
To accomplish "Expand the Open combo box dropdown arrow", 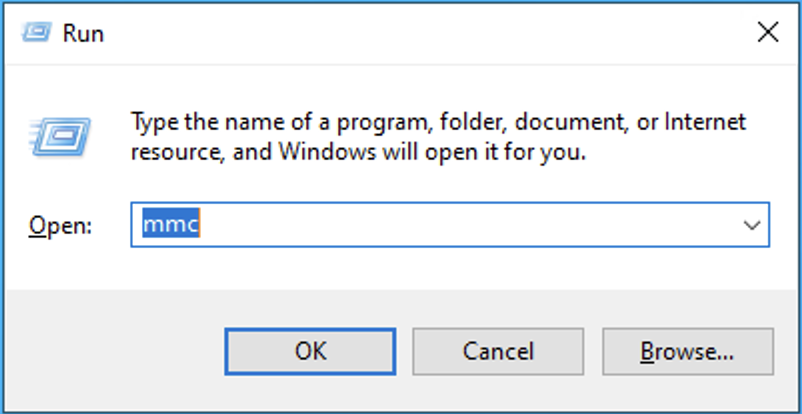I will [752, 225].
